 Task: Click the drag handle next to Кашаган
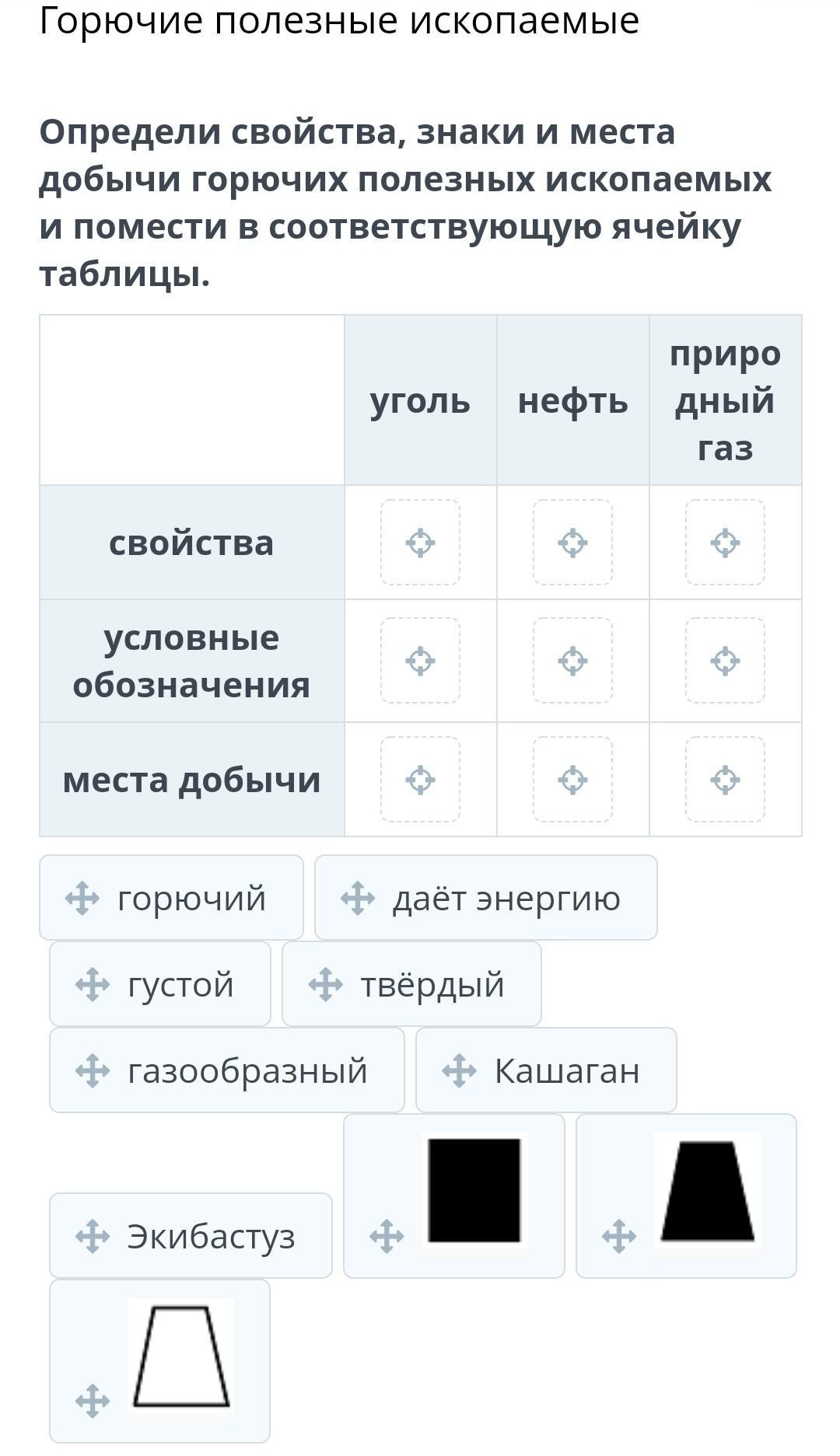459,1071
